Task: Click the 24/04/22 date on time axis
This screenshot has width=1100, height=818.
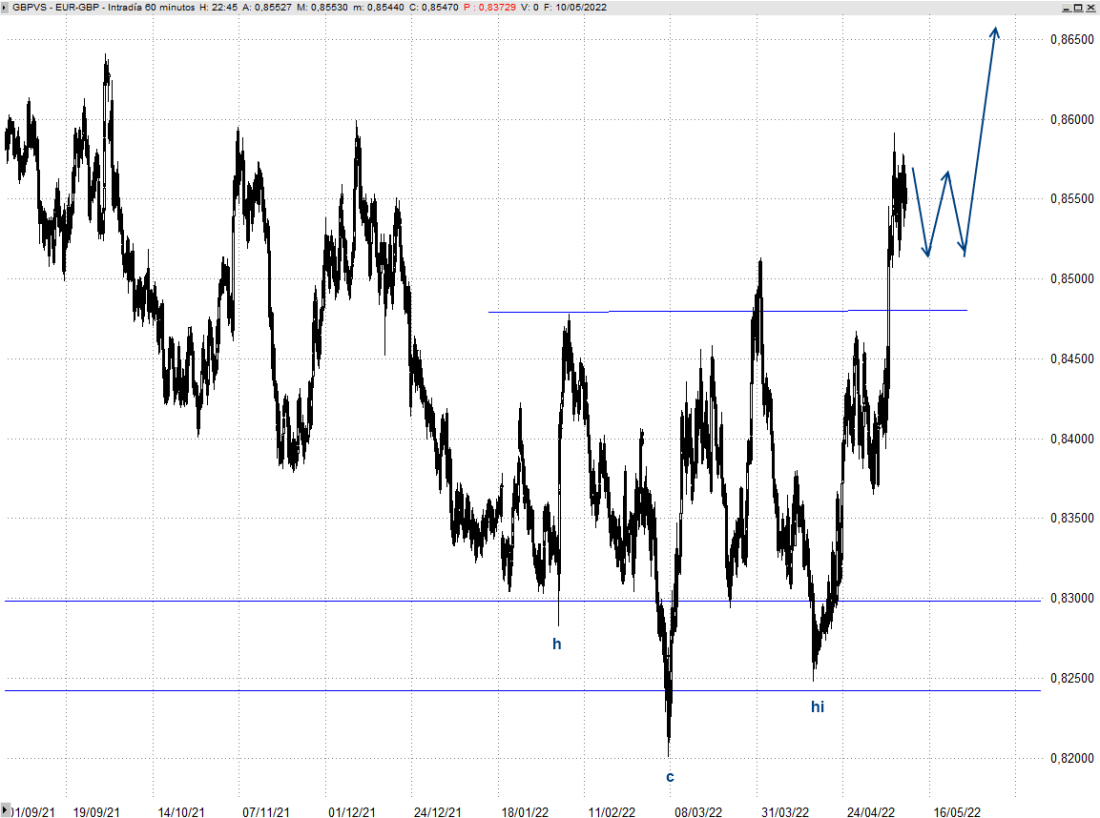Action: (869, 812)
